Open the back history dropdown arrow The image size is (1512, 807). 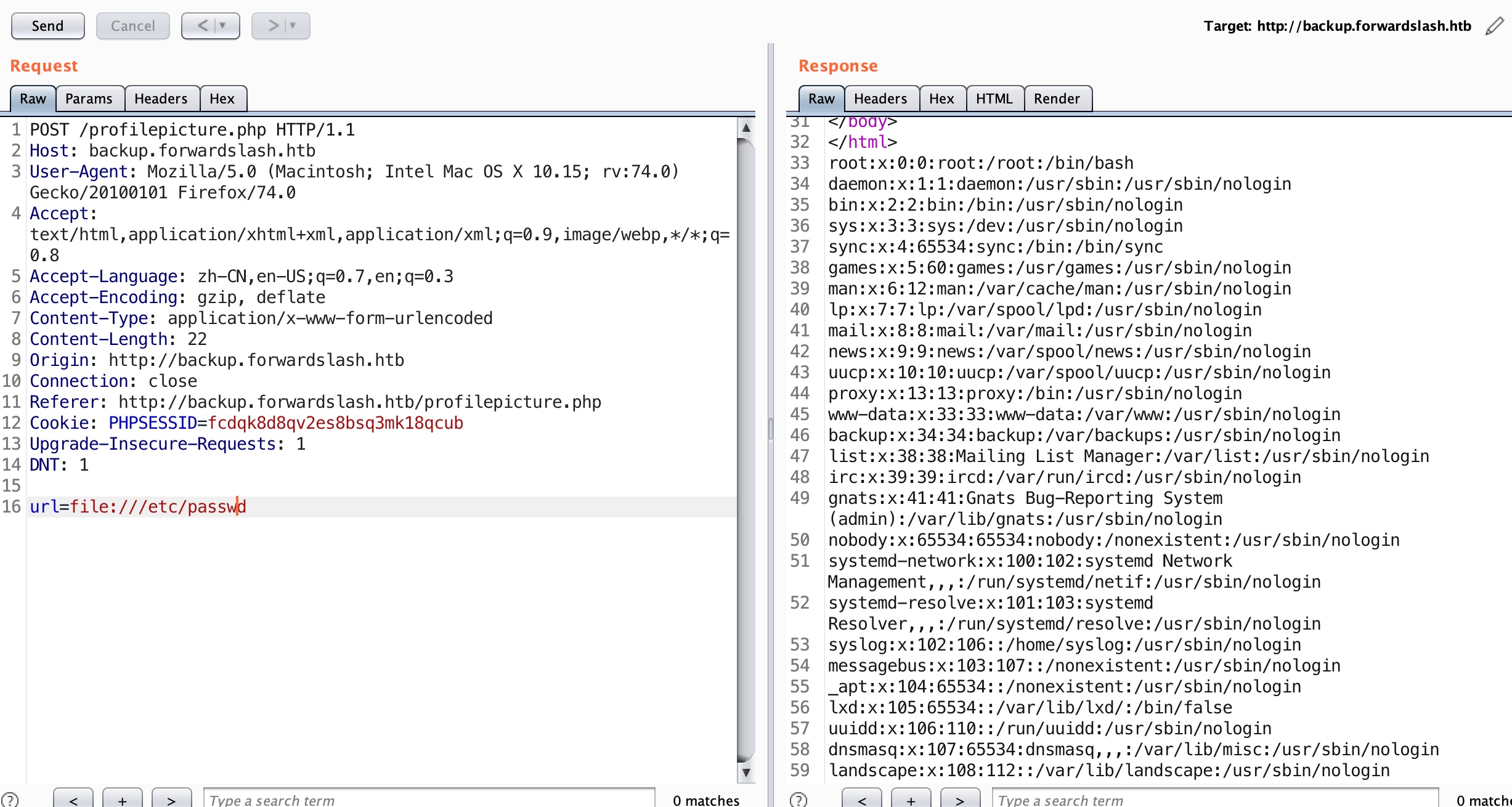tap(223, 26)
